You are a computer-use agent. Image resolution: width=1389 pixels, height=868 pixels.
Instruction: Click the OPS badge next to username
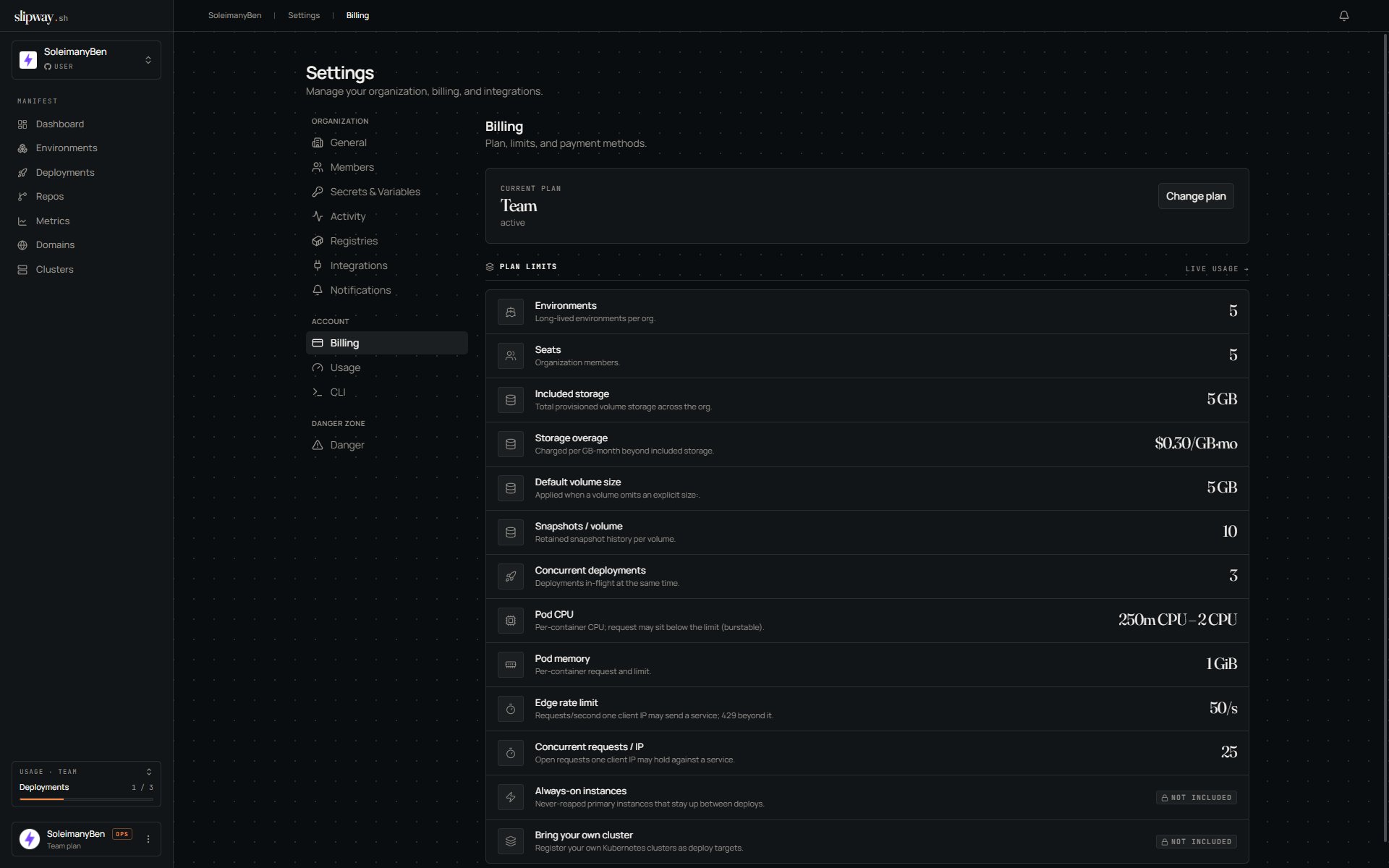coord(122,835)
